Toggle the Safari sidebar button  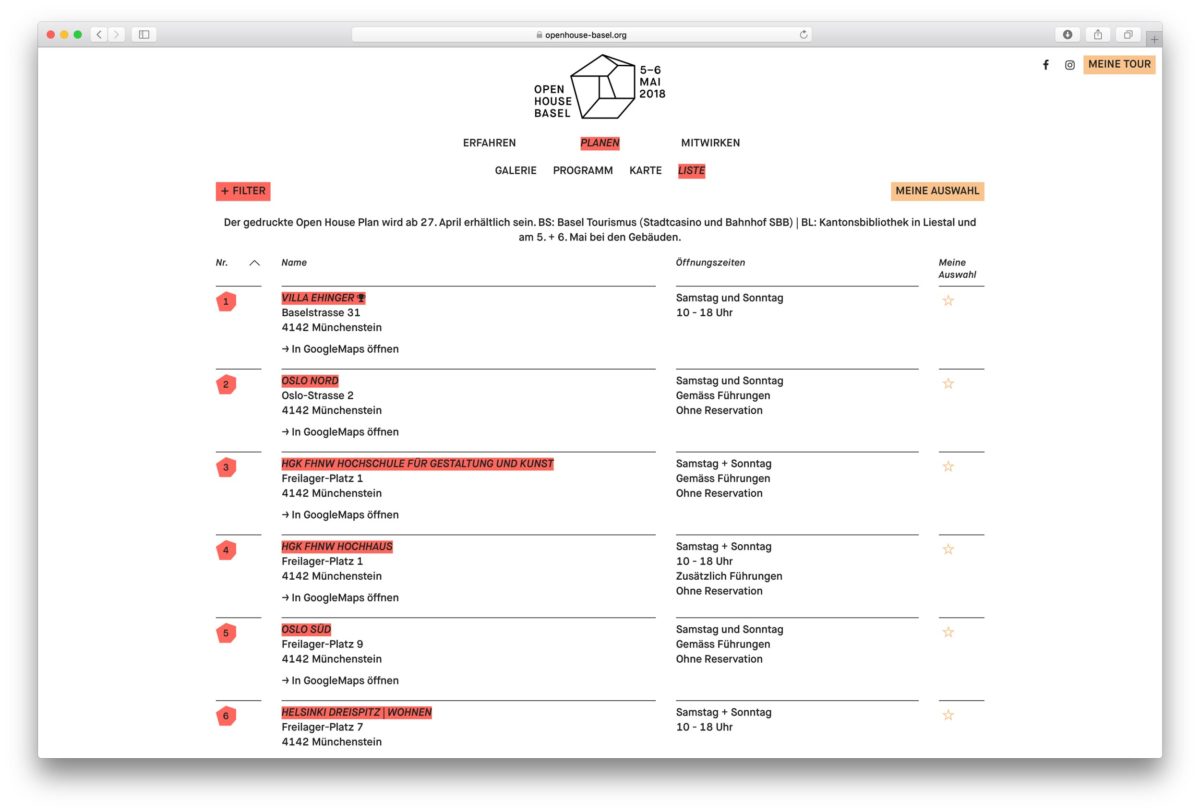point(144,35)
